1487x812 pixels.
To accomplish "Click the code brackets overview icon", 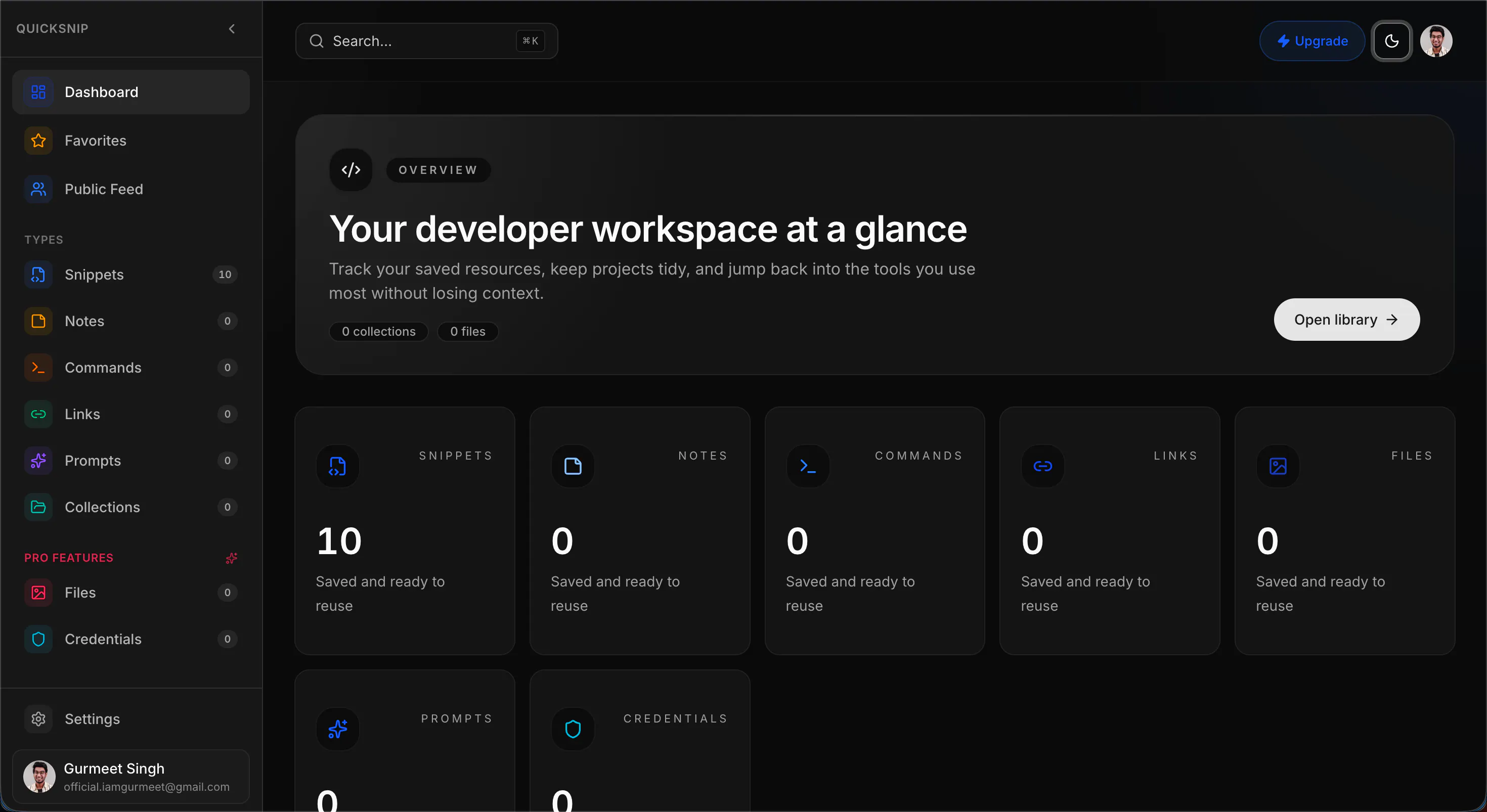I will pyautogui.click(x=351, y=170).
